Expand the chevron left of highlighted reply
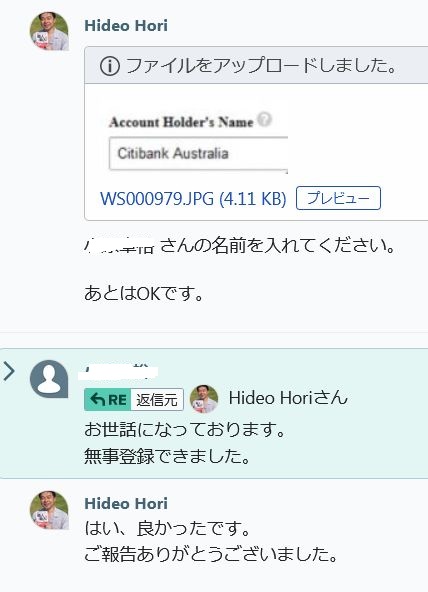 point(9,371)
